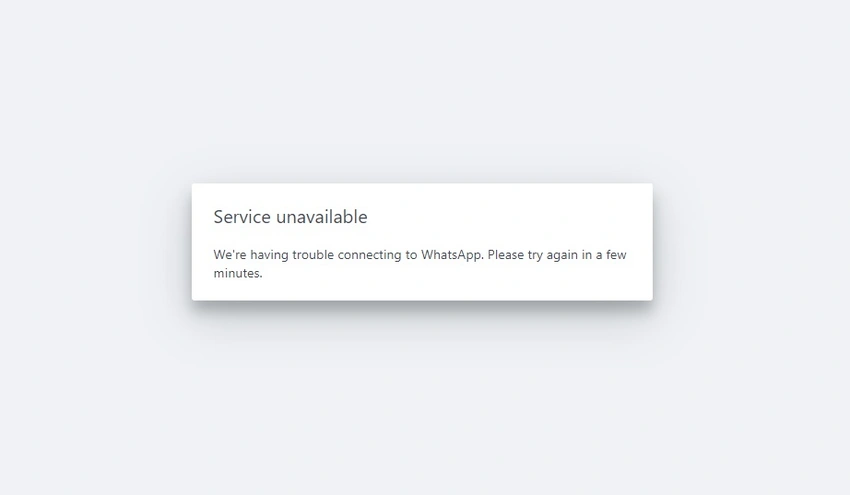Click the word "to" before WhatsApp
Screen dimensions: 850x495
point(411,255)
